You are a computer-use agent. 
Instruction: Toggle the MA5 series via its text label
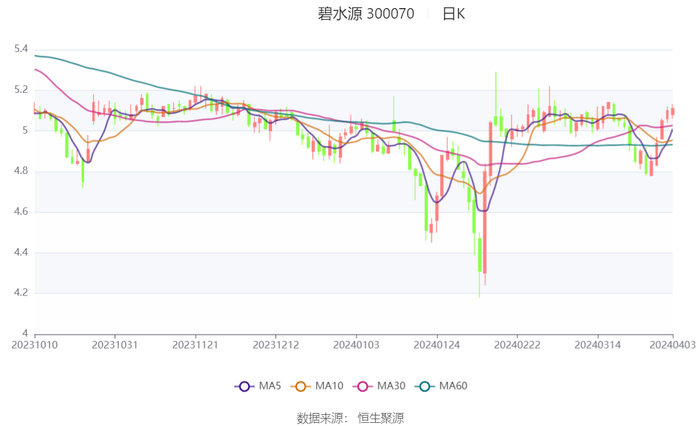(x=270, y=386)
